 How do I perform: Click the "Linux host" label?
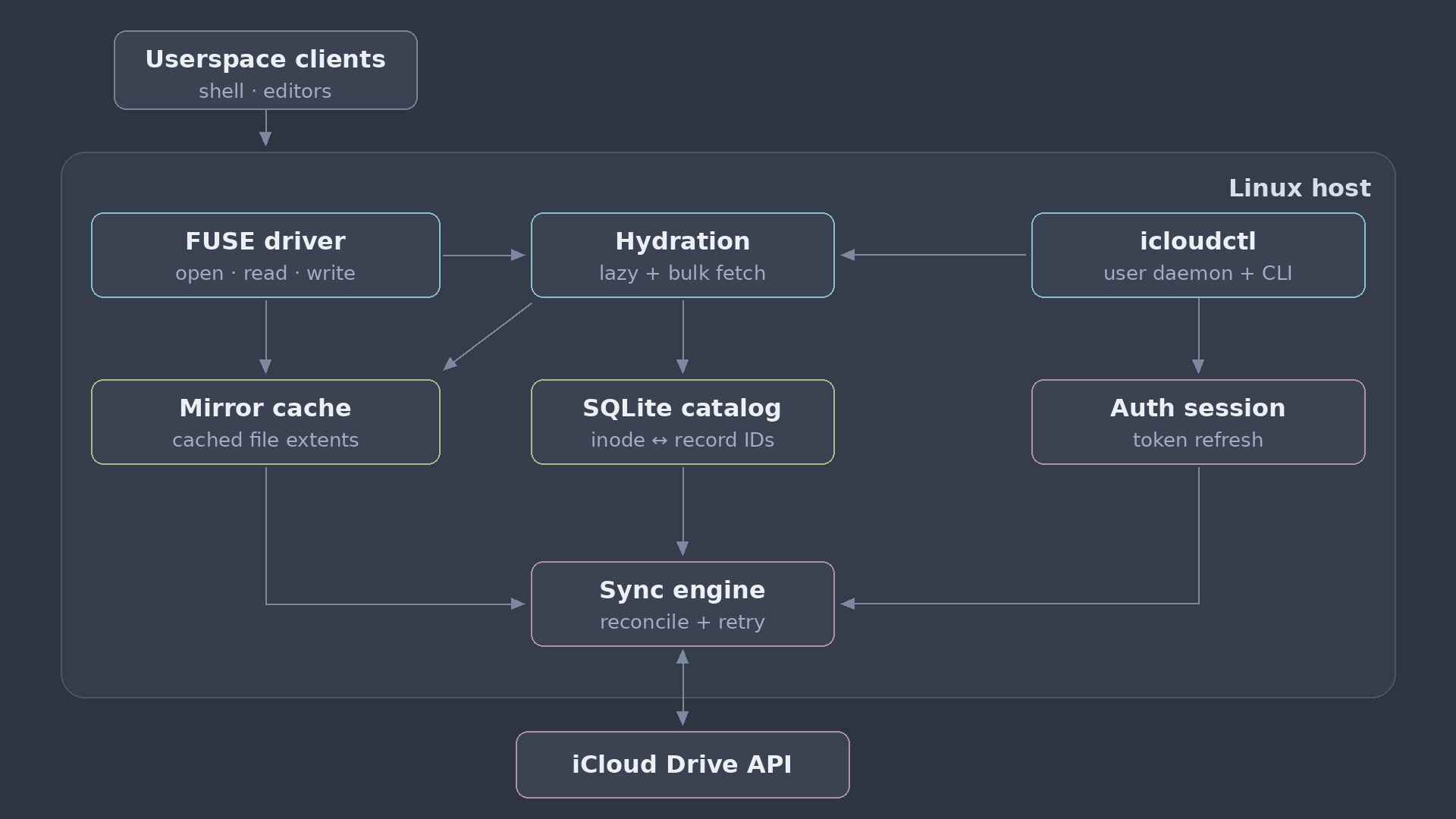tap(1300, 188)
